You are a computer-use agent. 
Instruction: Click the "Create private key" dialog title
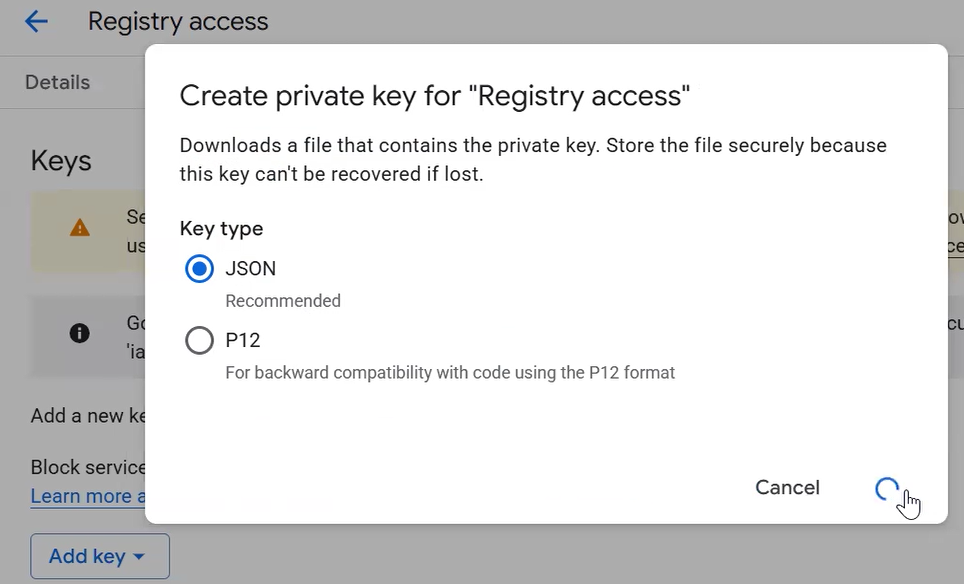pos(435,96)
